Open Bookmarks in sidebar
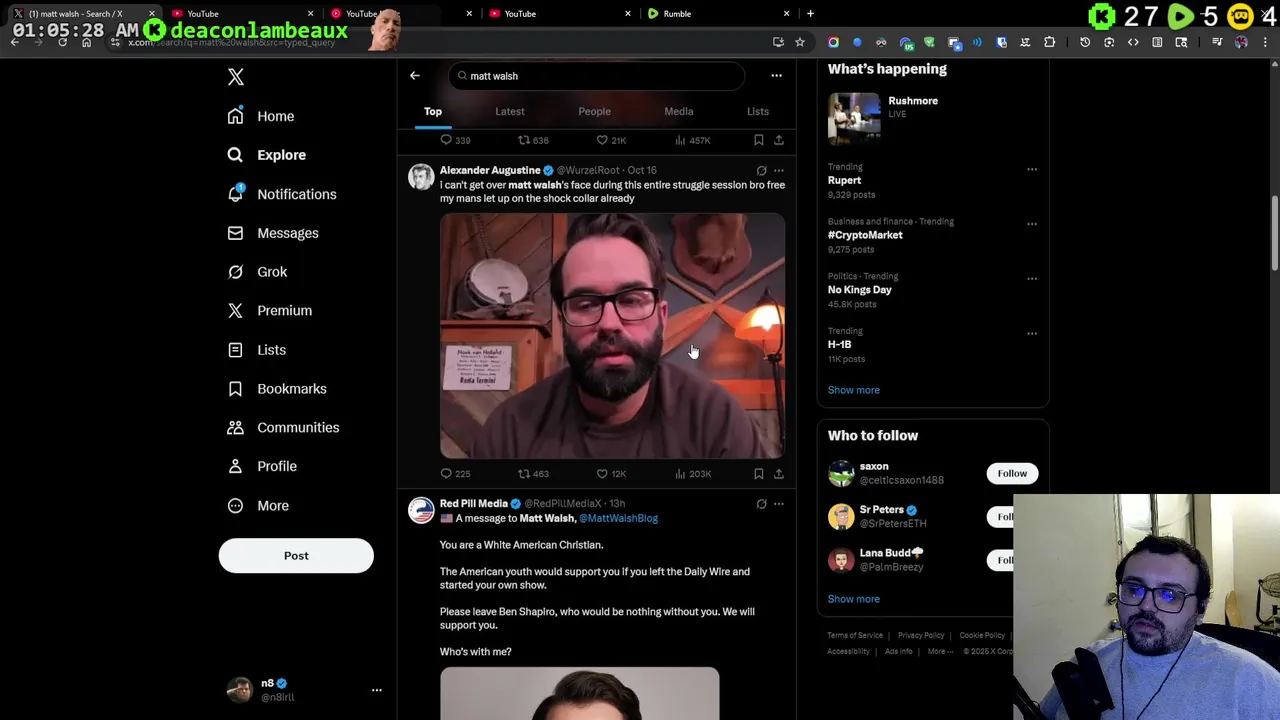The height and width of the screenshot is (720, 1280). click(277, 389)
